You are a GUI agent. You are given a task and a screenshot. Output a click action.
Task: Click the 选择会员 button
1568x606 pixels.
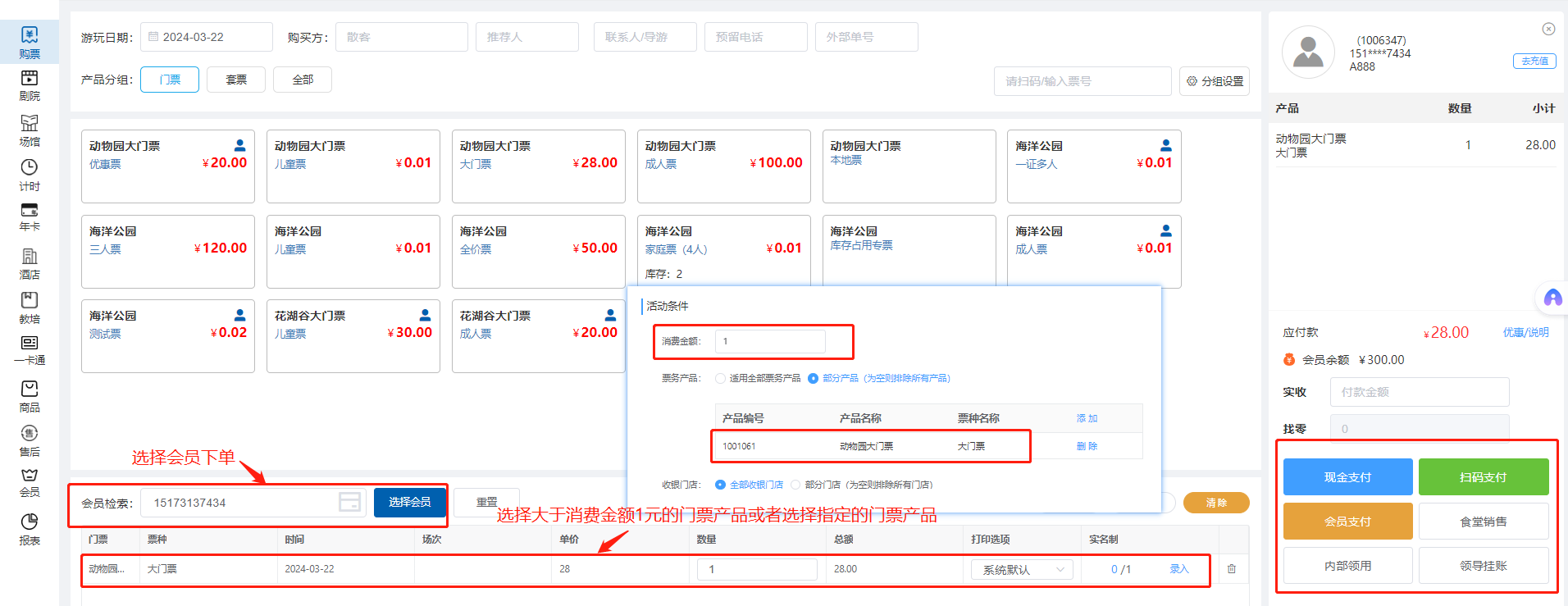coord(409,503)
